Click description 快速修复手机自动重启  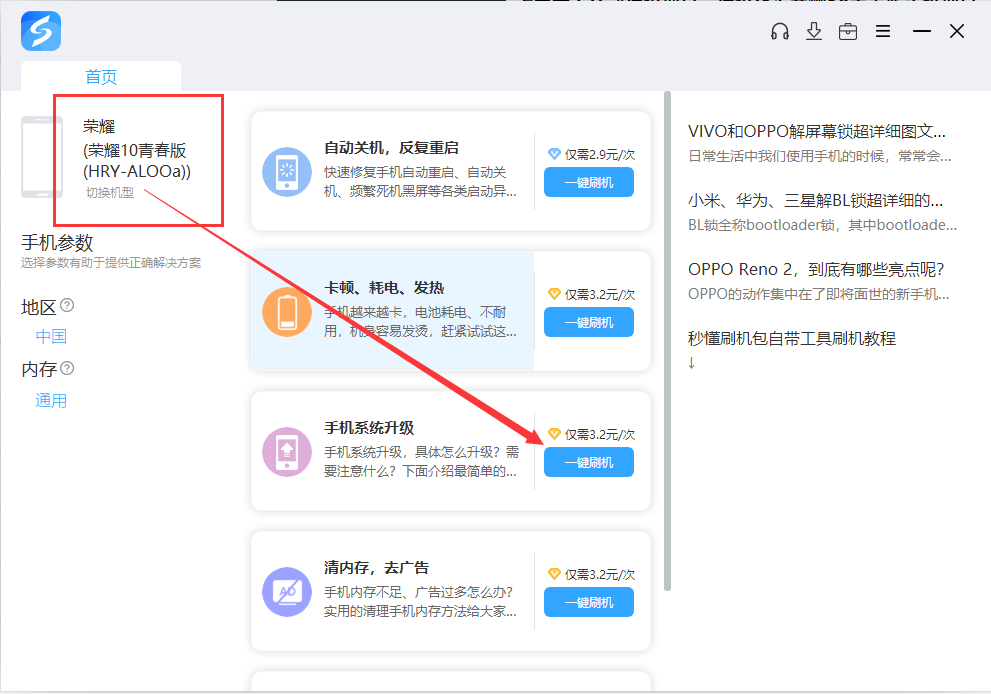[420, 181]
